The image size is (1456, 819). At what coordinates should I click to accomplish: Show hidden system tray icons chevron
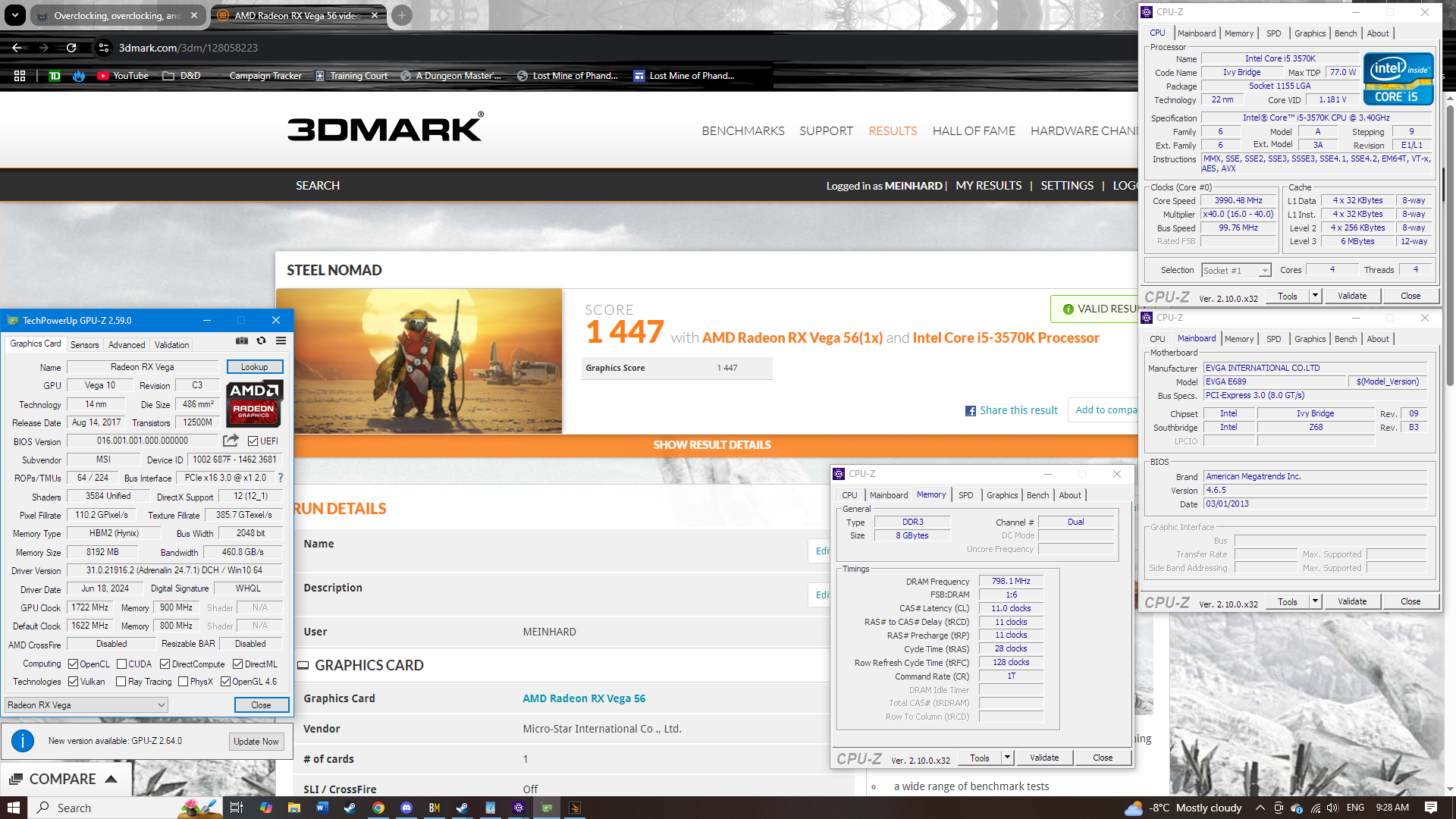click(1260, 808)
